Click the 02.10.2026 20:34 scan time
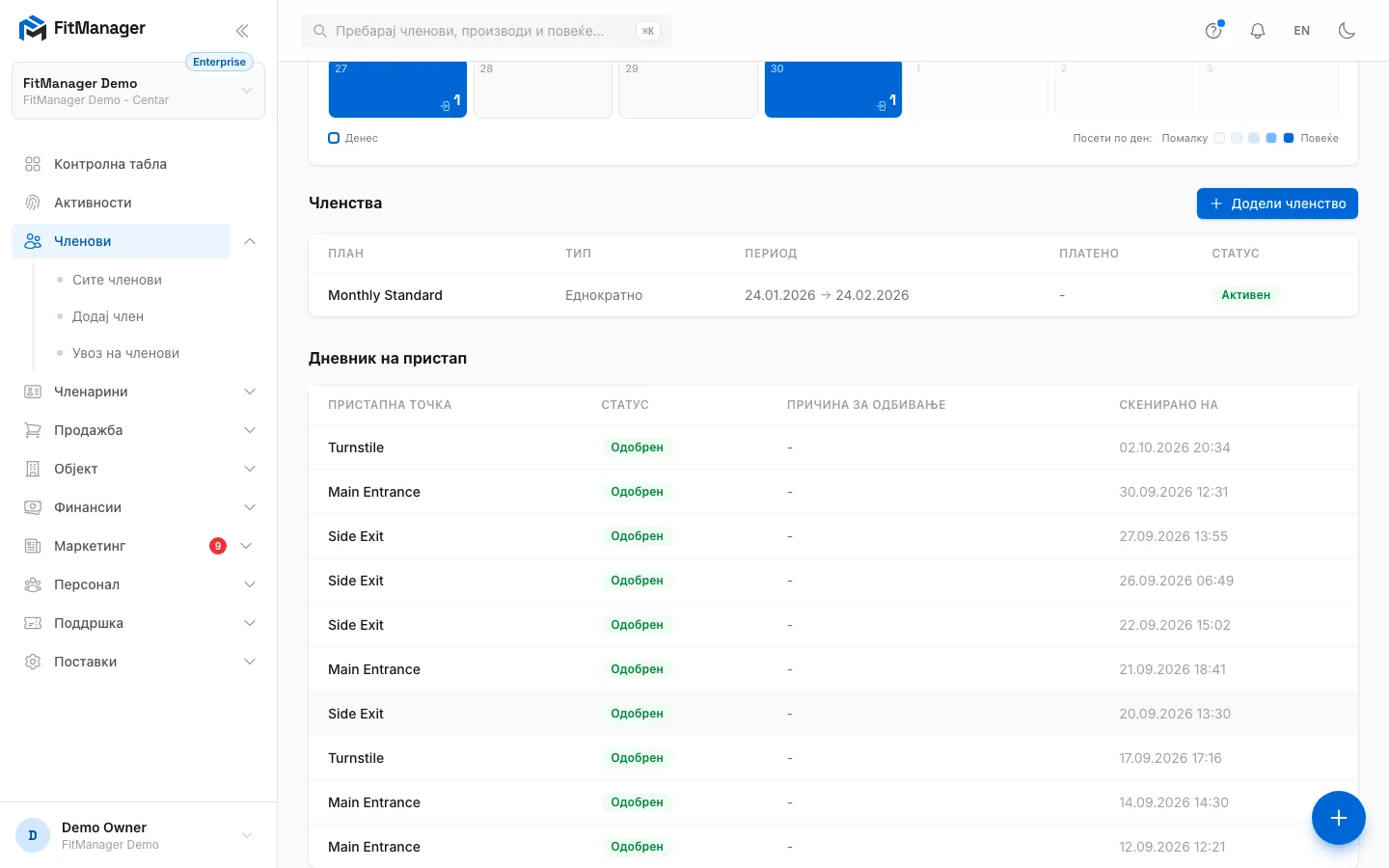 coord(1175,448)
